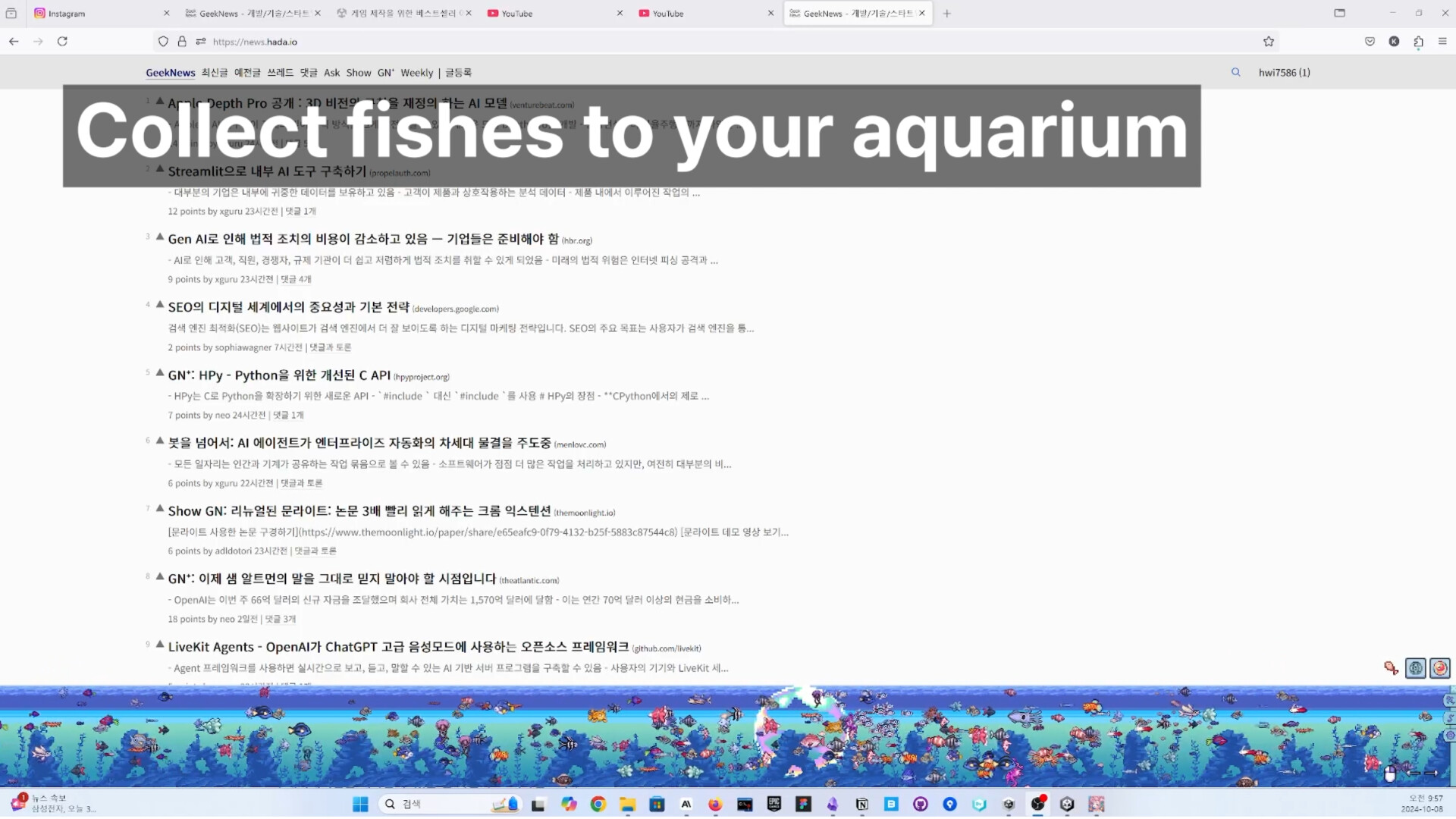This screenshot has height=819, width=1456.
Task: Click inside the hwi7586 search field
Action: pyautogui.click(x=1284, y=72)
